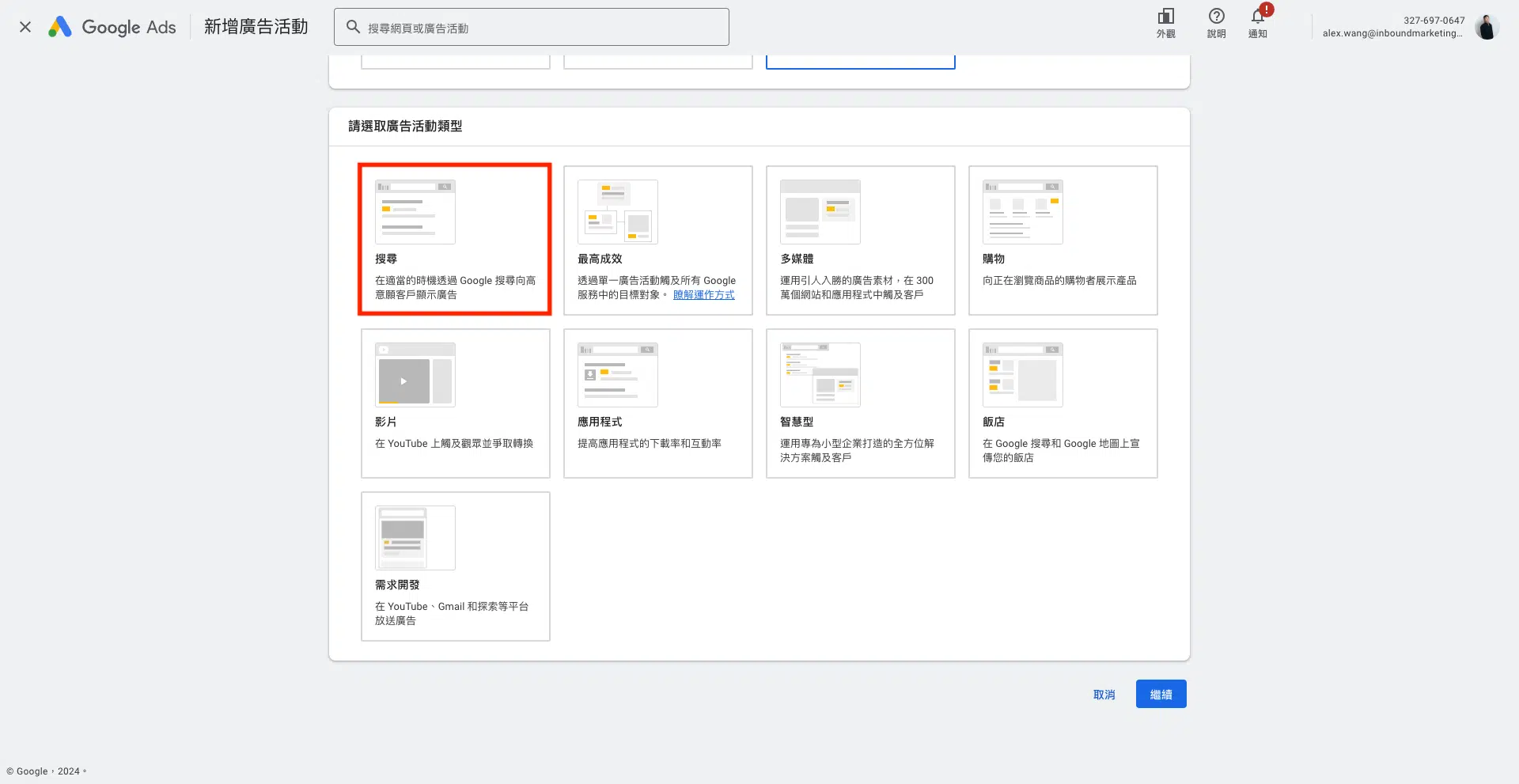Choose the 應用程式 card title
The width and height of the screenshot is (1519, 784).
(x=600, y=422)
